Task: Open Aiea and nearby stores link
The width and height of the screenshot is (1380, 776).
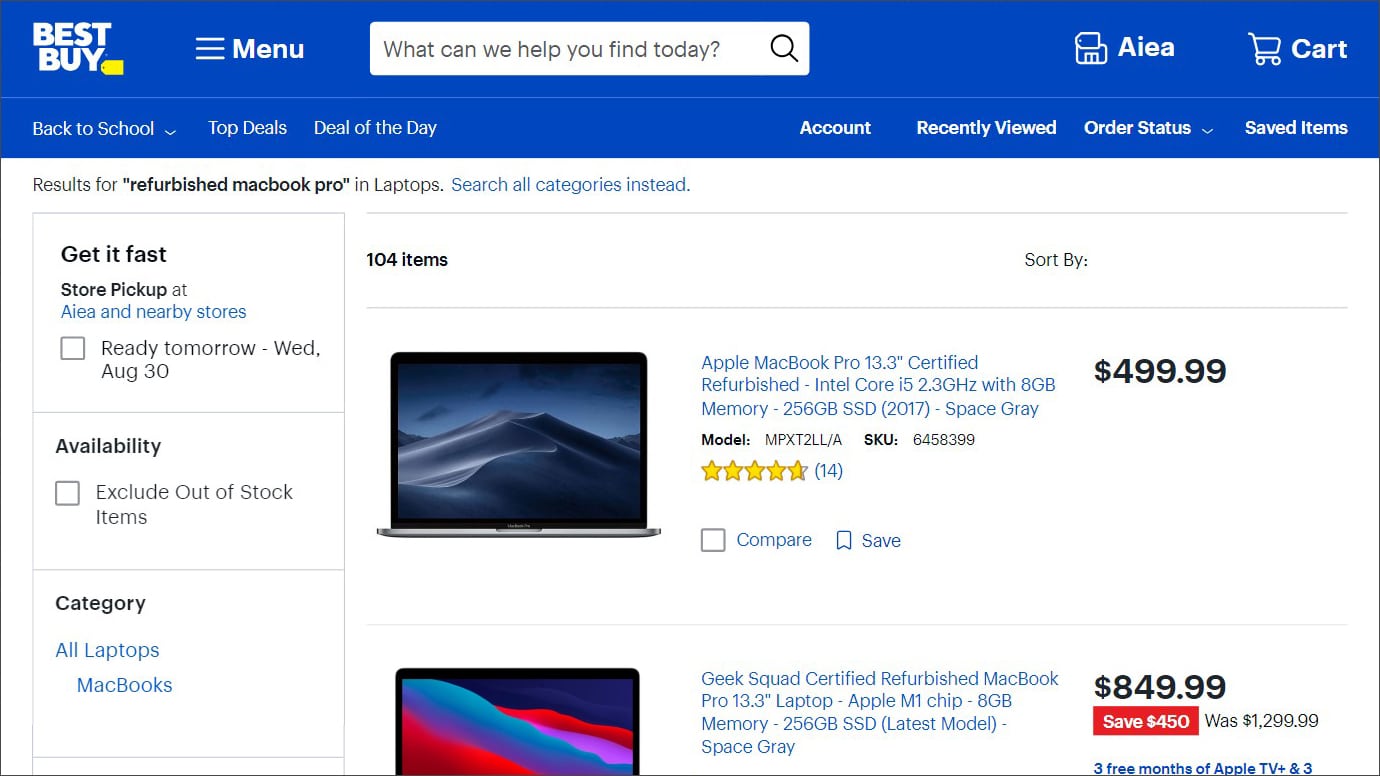Action: [153, 312]
